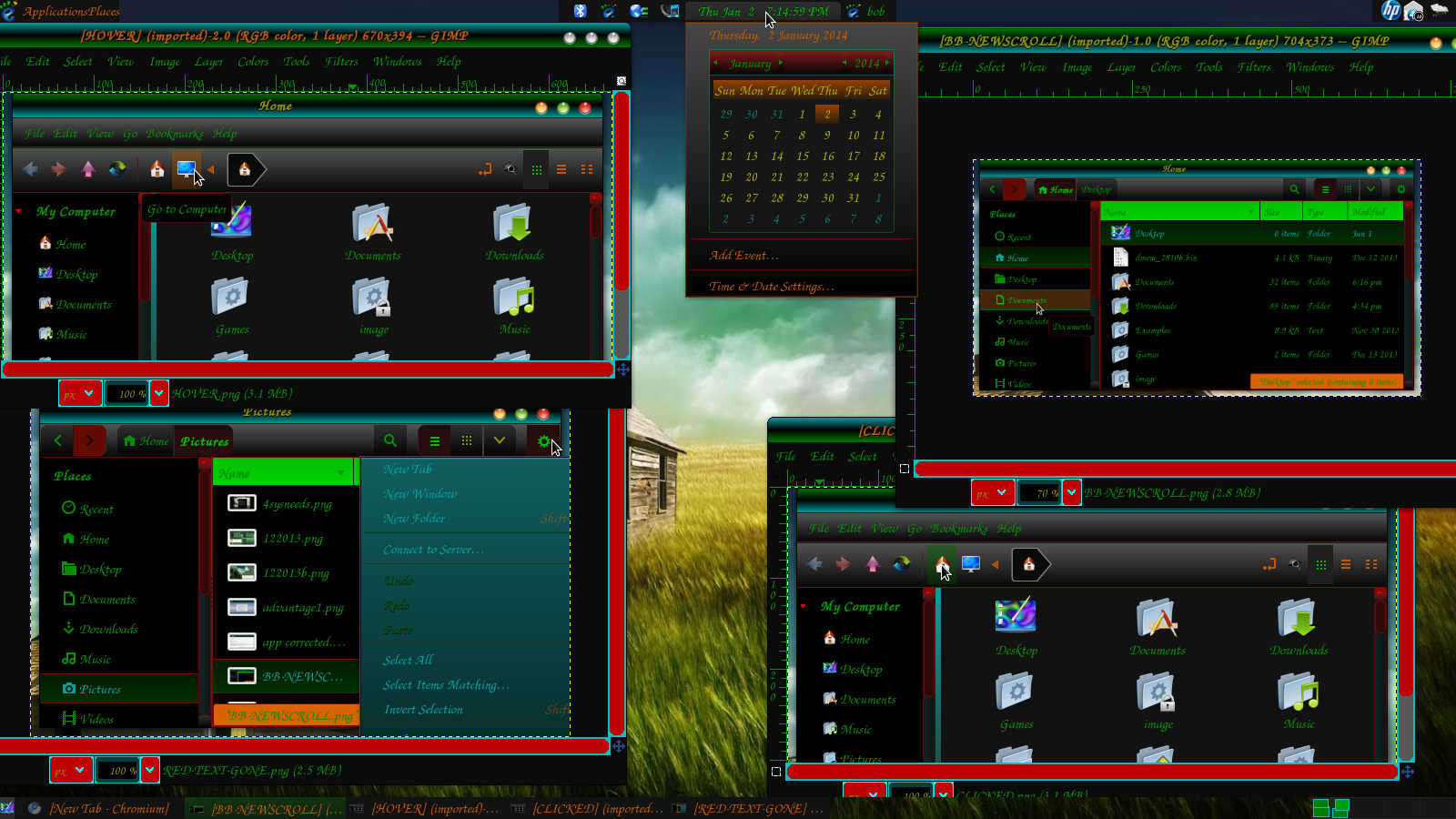
Task: Open File menu in CLICKED GIMP window
Action: pos(785,456)
